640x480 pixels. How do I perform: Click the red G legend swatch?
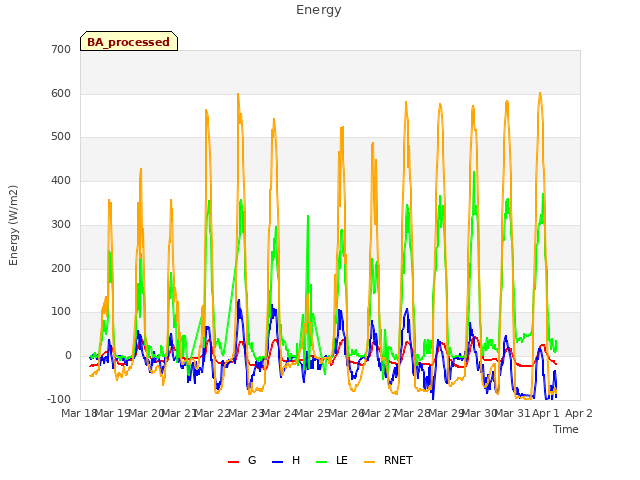tap(233, 462)
